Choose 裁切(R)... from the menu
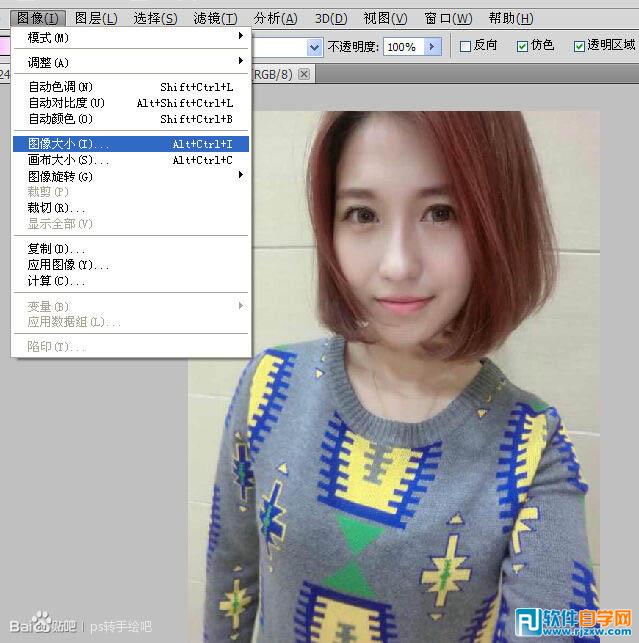 point(131,208)
